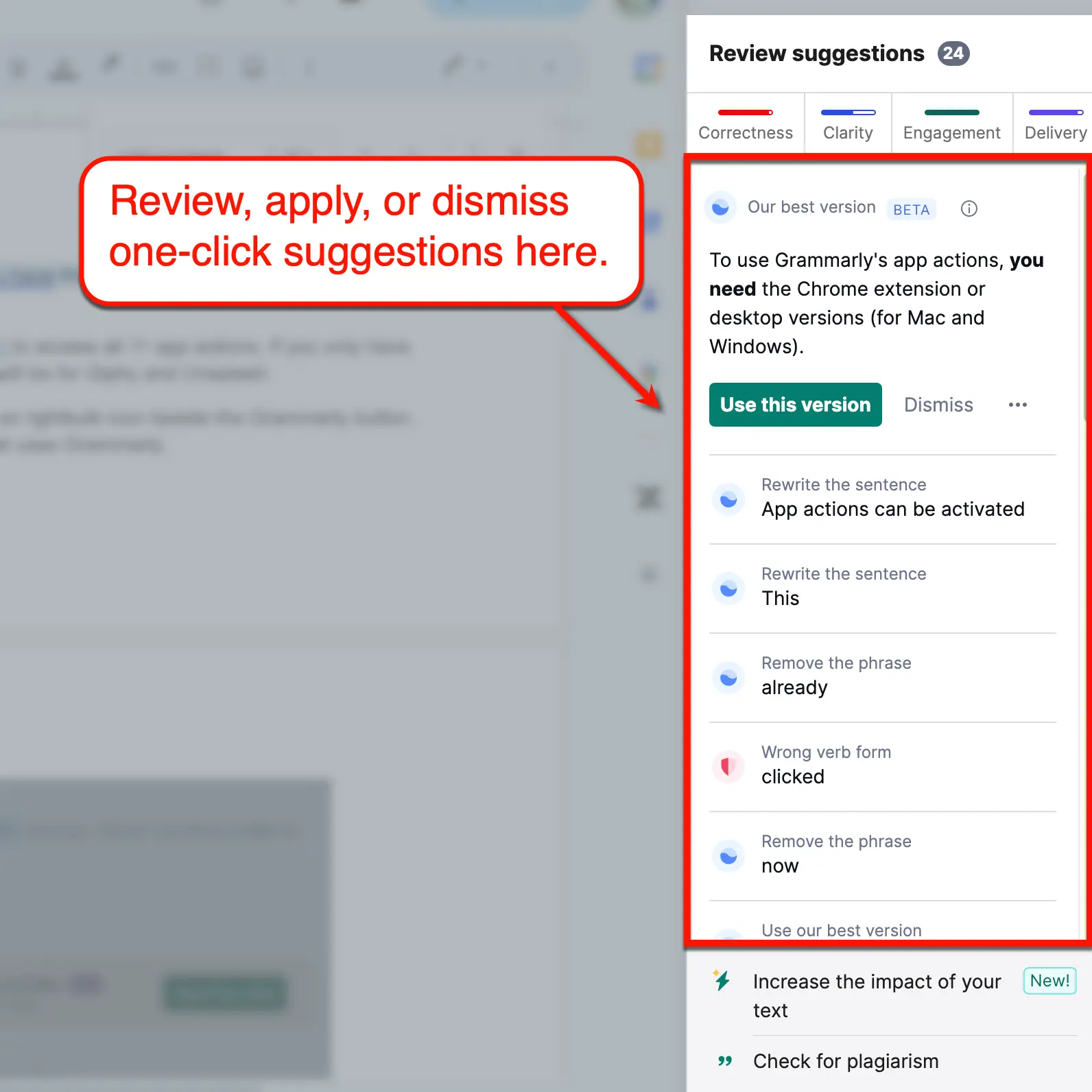Expand the Remove the phrase 'already' suggestion
1092x1092 pixels.
pyautogui.click(x=883, y=677)
